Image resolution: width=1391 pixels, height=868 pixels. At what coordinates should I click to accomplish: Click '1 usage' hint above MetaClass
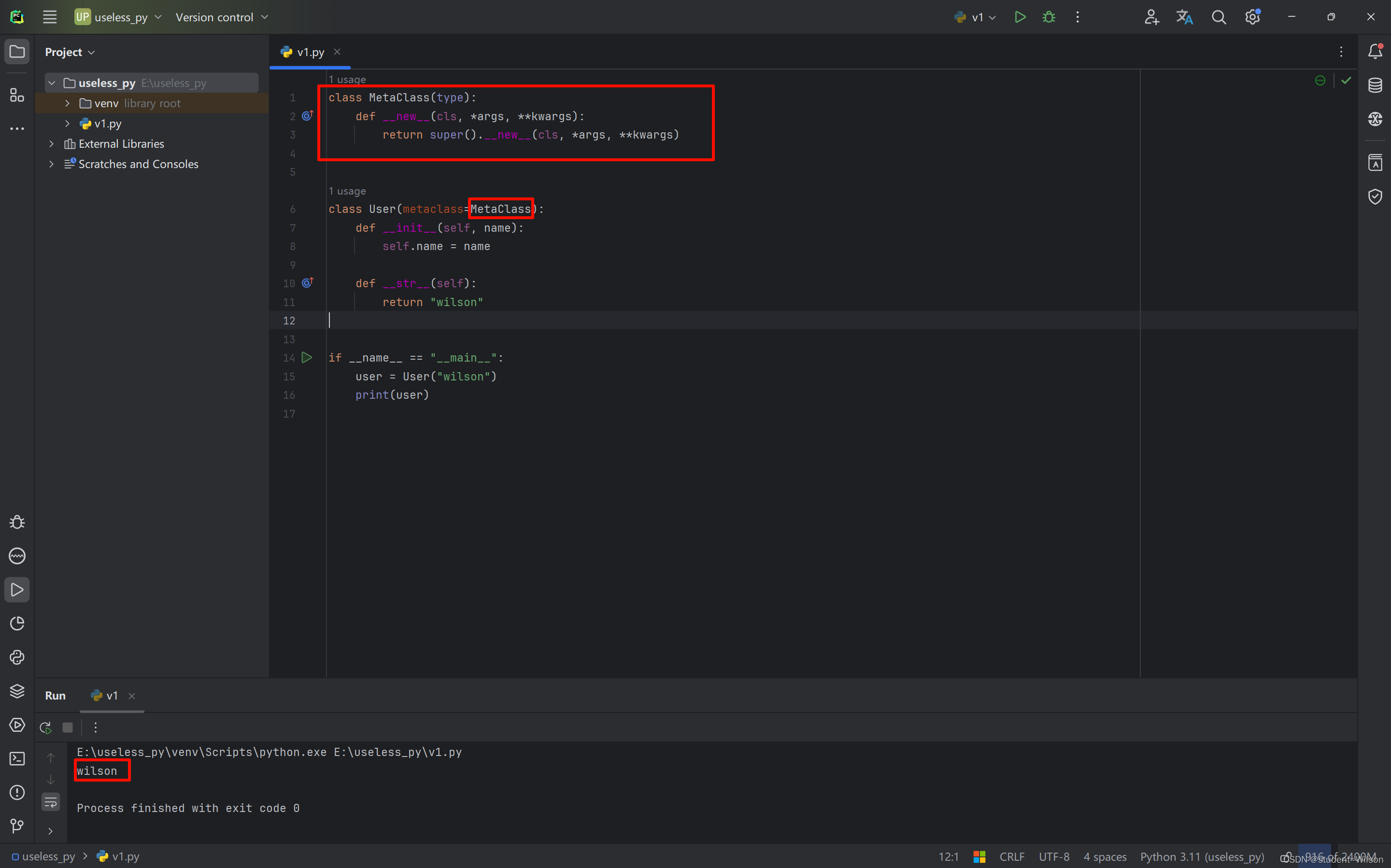347,79
